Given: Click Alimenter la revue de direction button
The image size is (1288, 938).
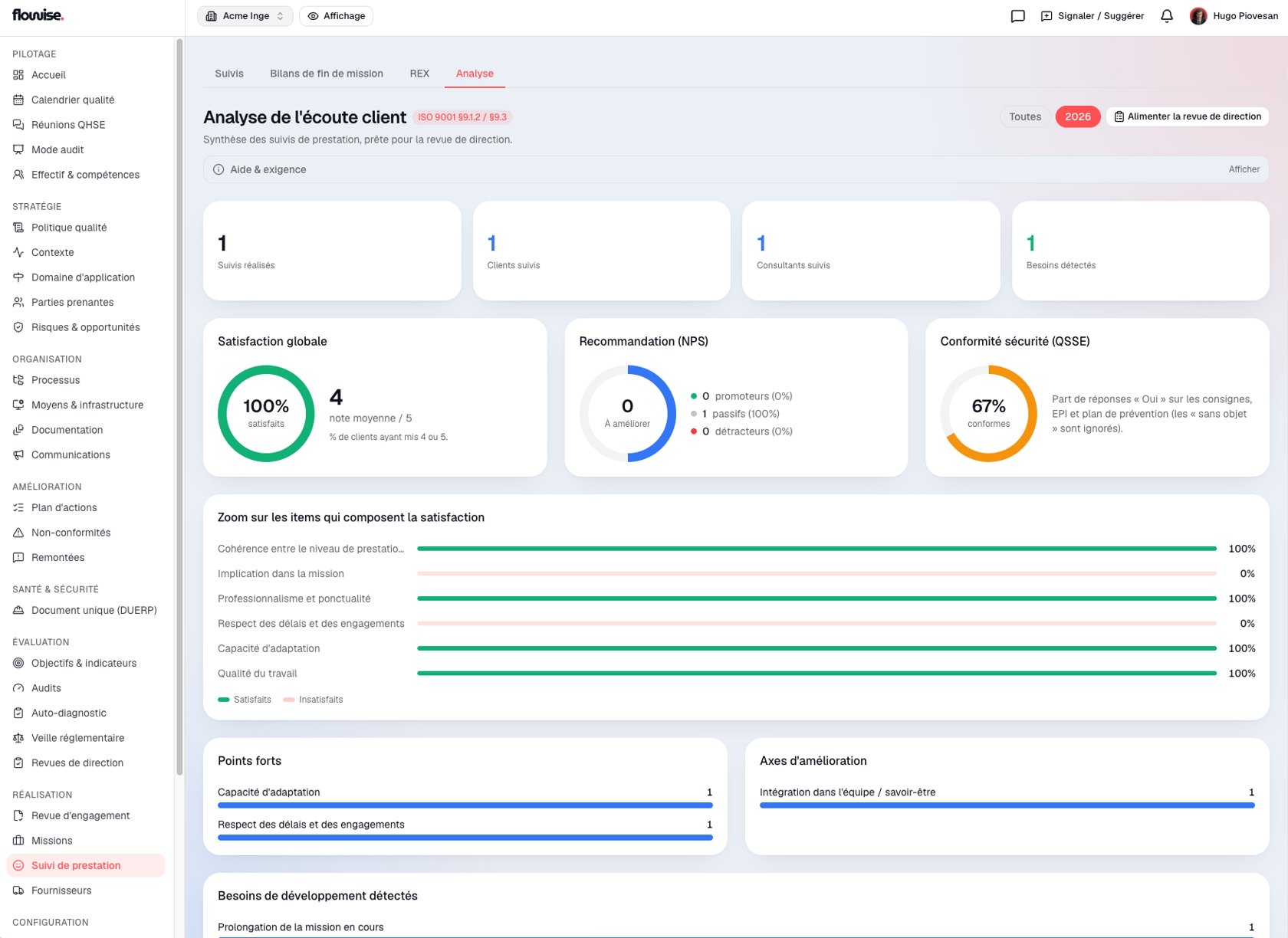Looking at the screenshot, I should [1187, 116].
